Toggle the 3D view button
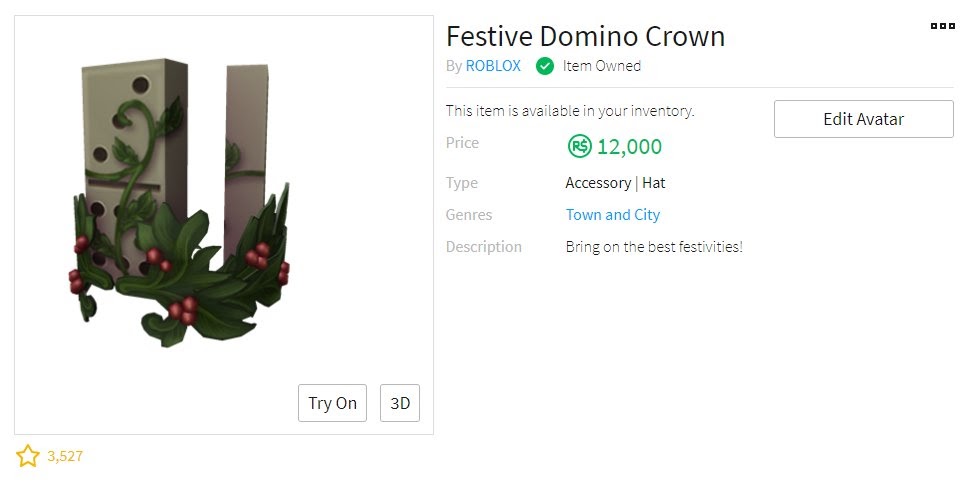The height and width of the screenshot is (482, 968). point(400,403)
